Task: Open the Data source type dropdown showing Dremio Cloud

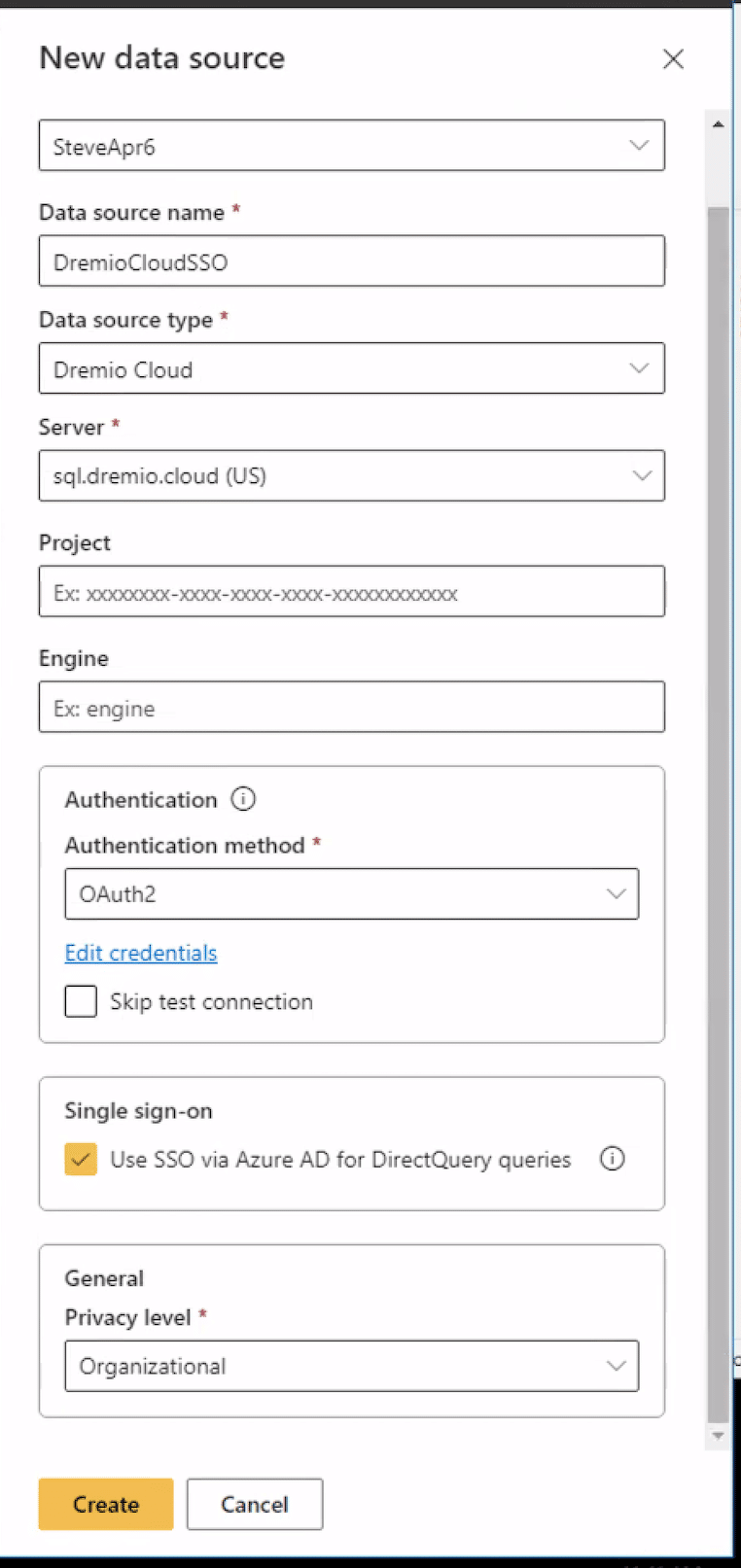Action: tap(352, 368)
